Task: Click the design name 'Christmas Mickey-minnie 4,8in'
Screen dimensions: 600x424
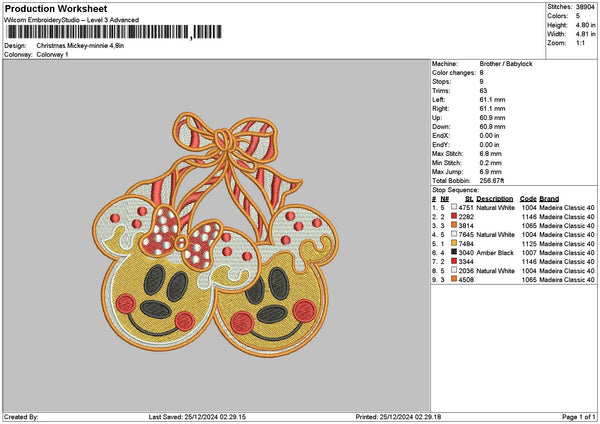Action: (x=80, y=46)
